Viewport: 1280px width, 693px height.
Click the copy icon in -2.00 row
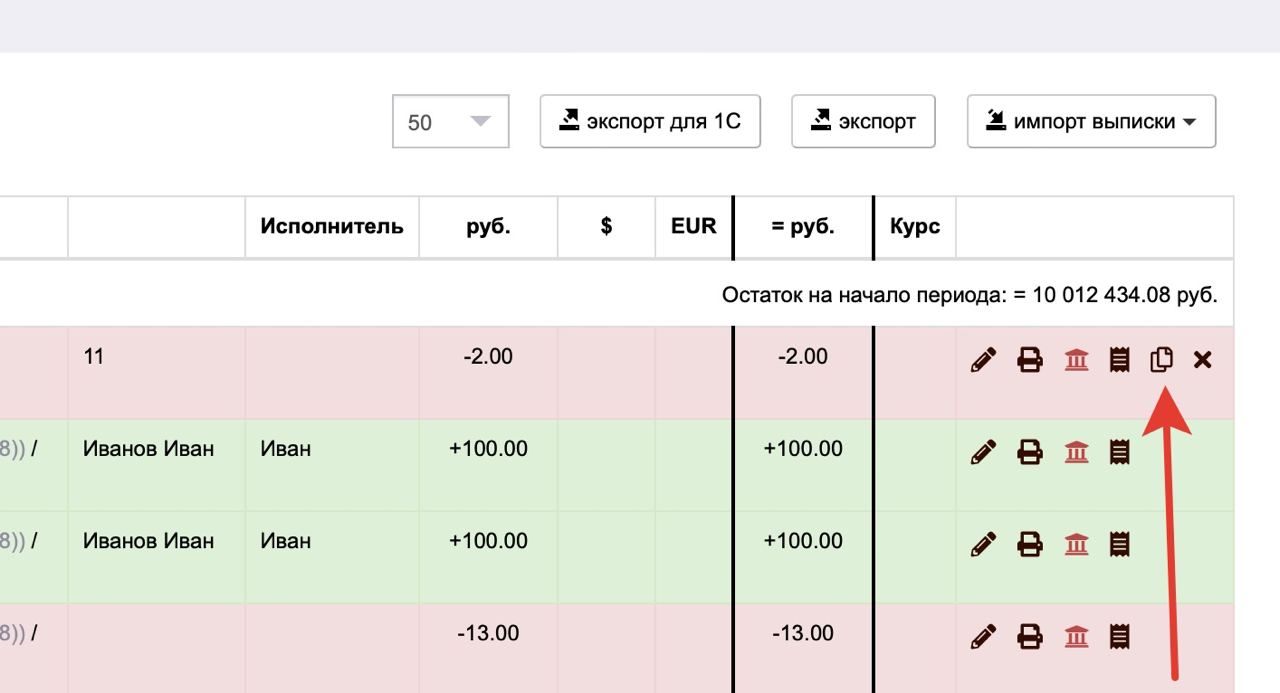click(x=1161, y=360)
